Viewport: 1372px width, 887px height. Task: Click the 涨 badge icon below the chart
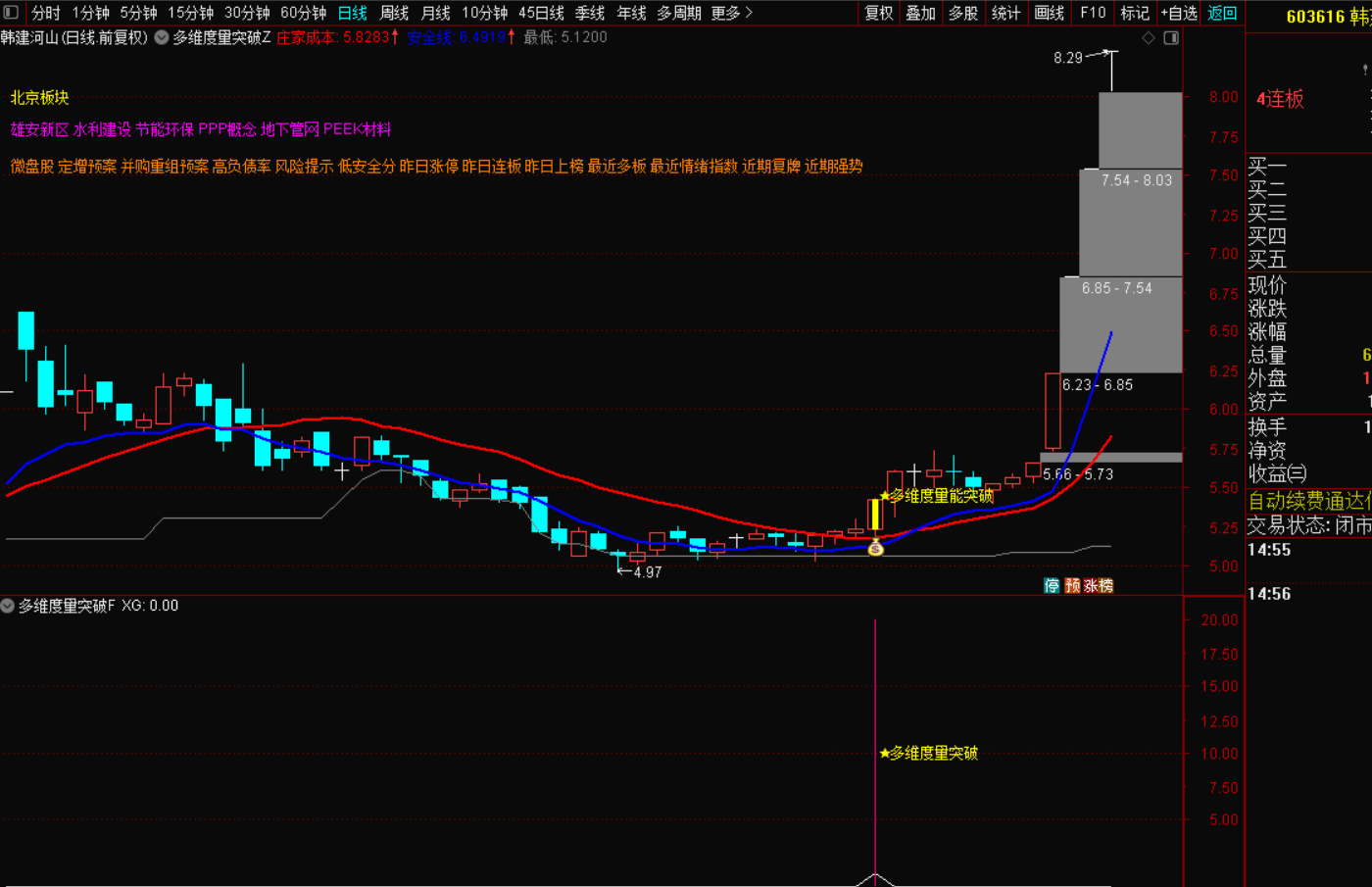[x=1090, y=585]
